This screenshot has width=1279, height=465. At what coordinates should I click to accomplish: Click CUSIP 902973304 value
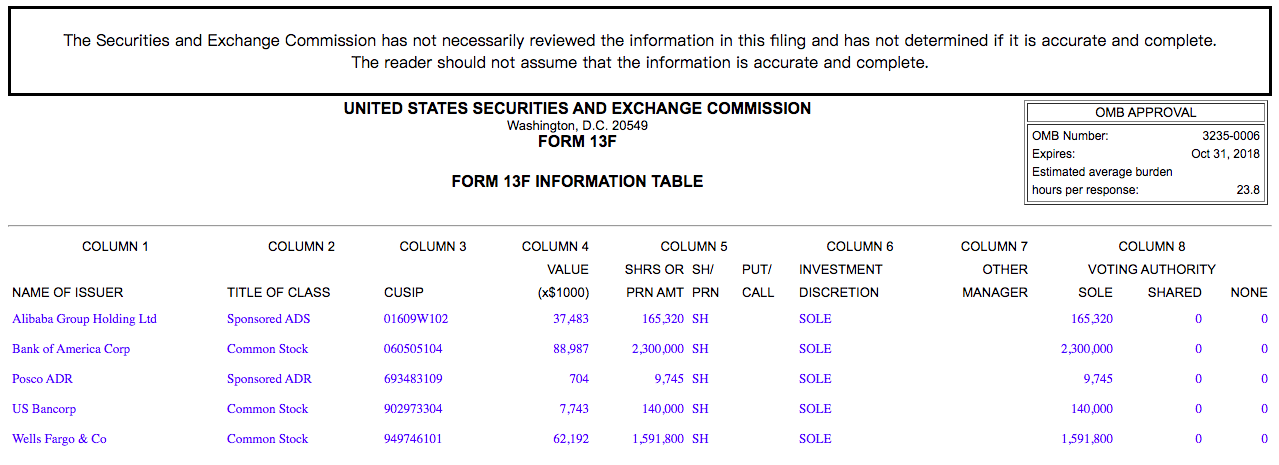tap(413, 409)
